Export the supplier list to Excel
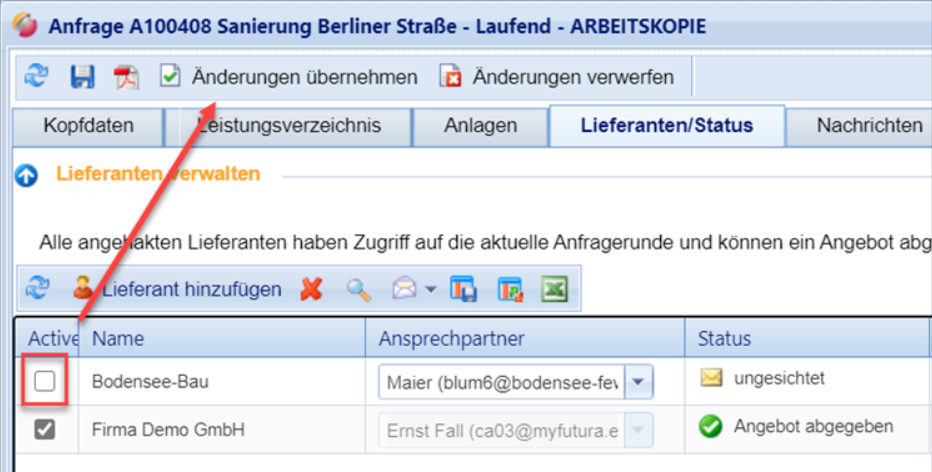This screenshot has height=472, width=932. pyautogui.click(x=554, y=289)
